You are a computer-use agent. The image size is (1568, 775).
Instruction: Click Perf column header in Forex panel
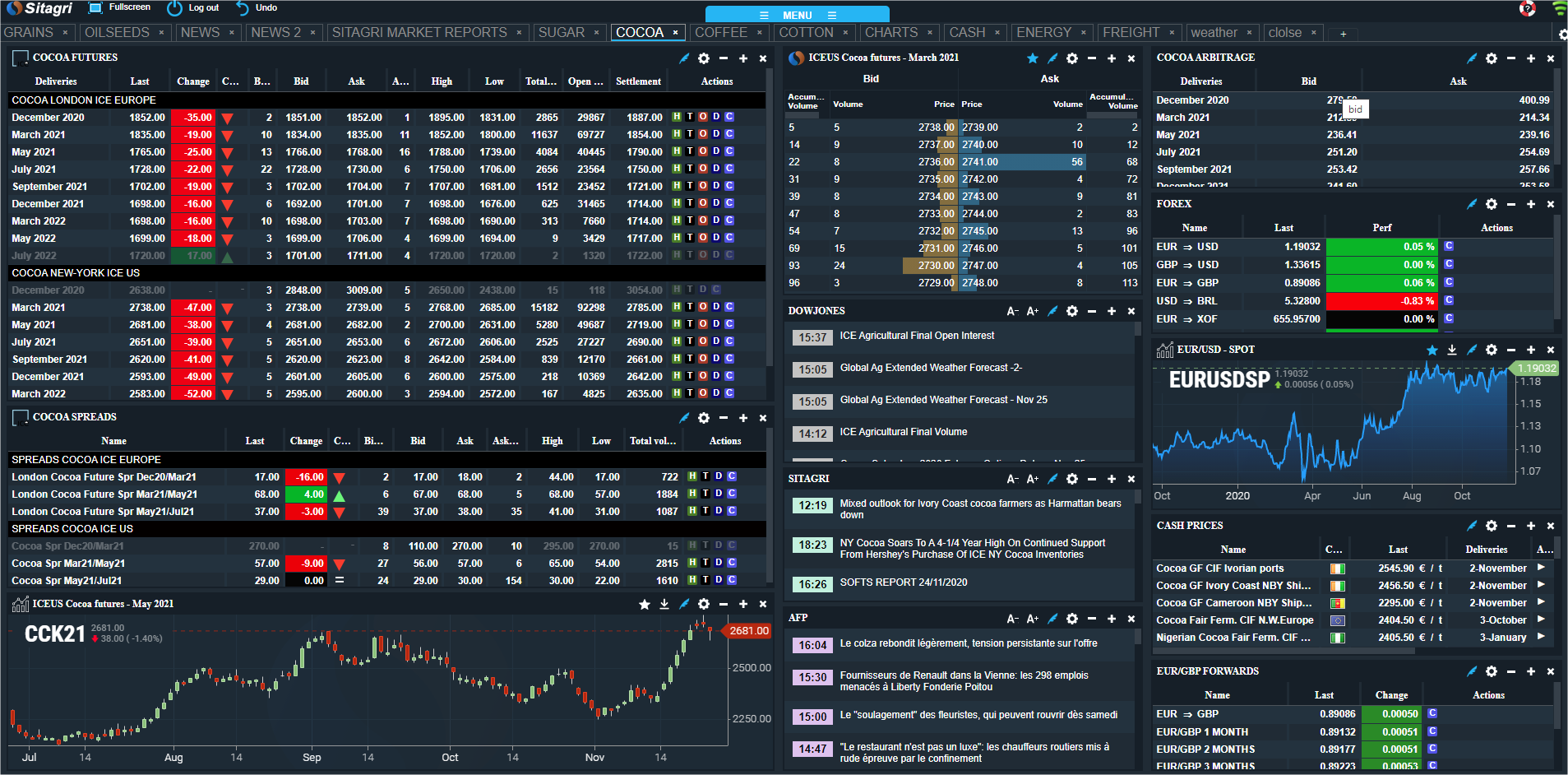pos(1381,228)
